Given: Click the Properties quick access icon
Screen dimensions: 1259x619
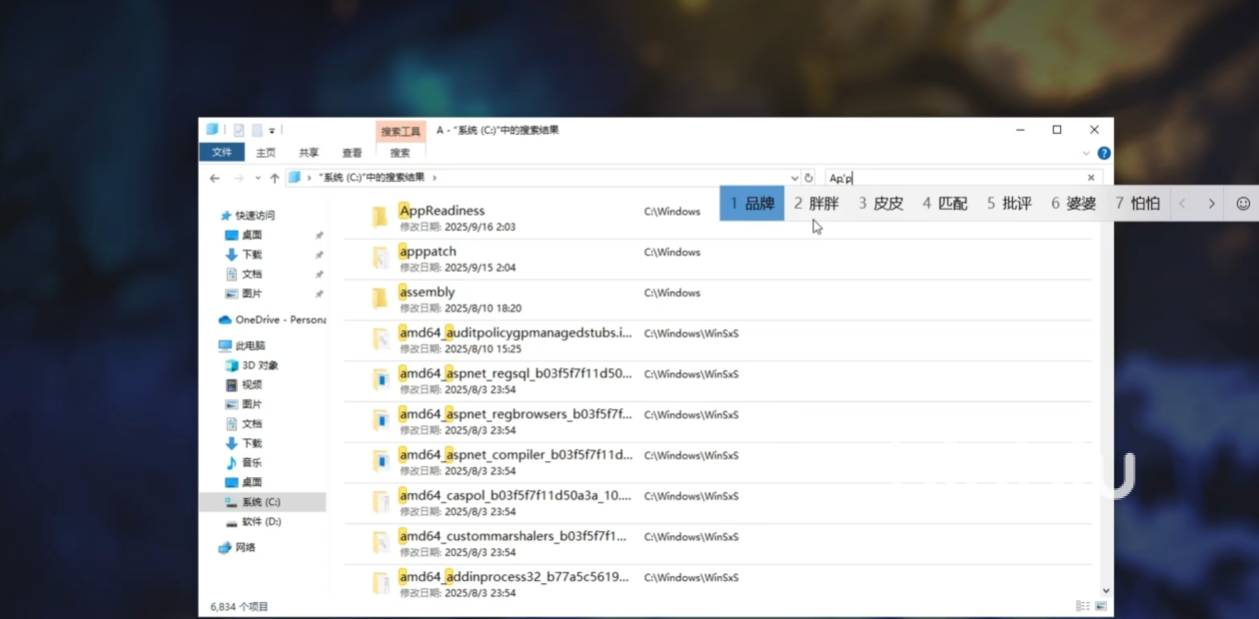Looking at the screenshot, I should tap(239, 130).
